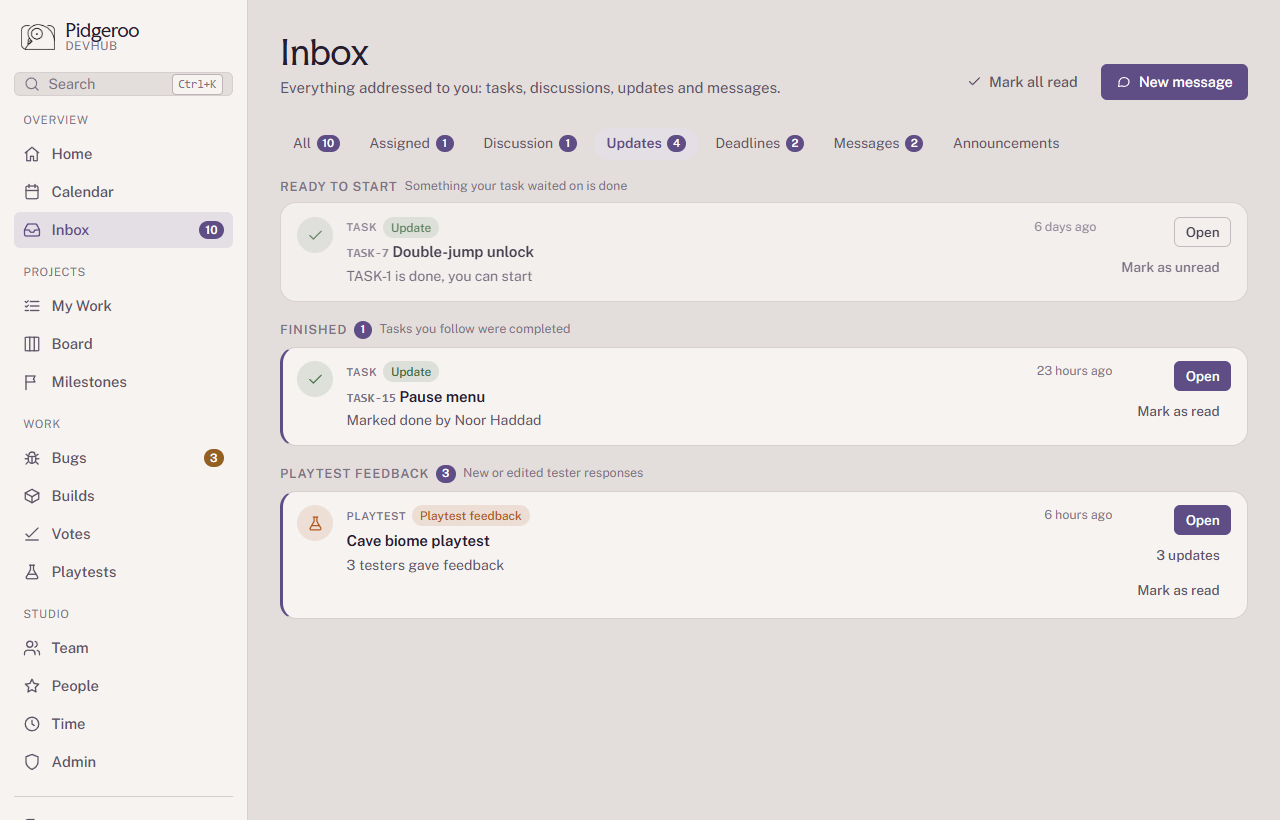Viewport: 1280px width, 820px height.
Task: Open the Playtests flask icon in sidebar
Action: click(x=33, y=572)
